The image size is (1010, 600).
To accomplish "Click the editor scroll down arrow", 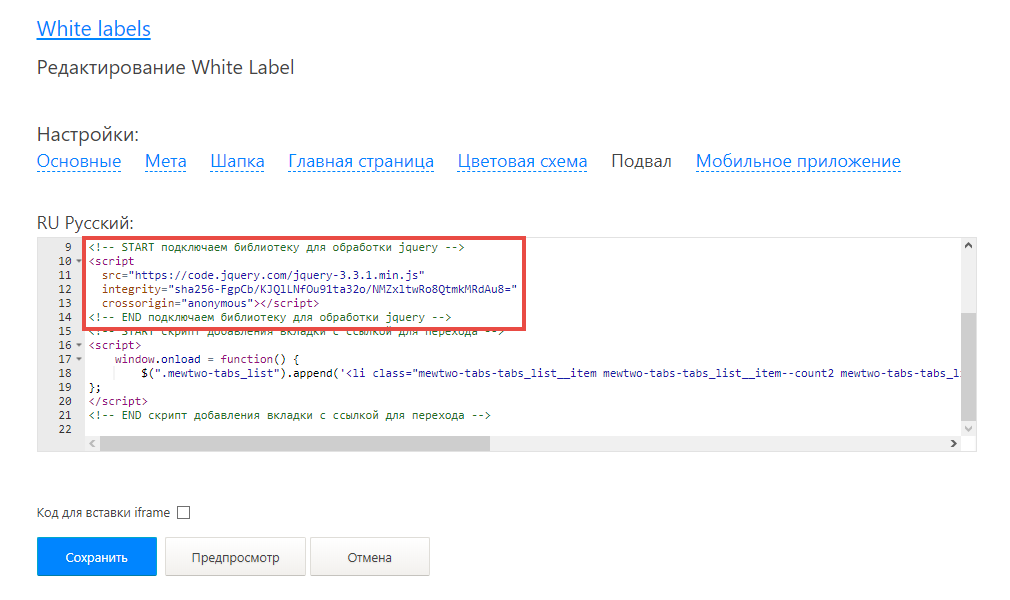I will [x=968, y=429].
